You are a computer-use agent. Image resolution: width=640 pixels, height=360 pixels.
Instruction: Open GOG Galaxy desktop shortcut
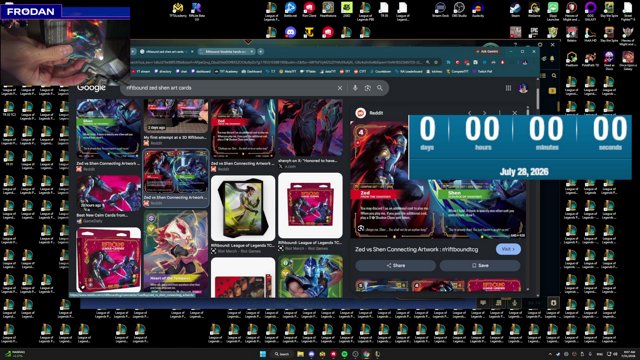(x=590, y=11)
